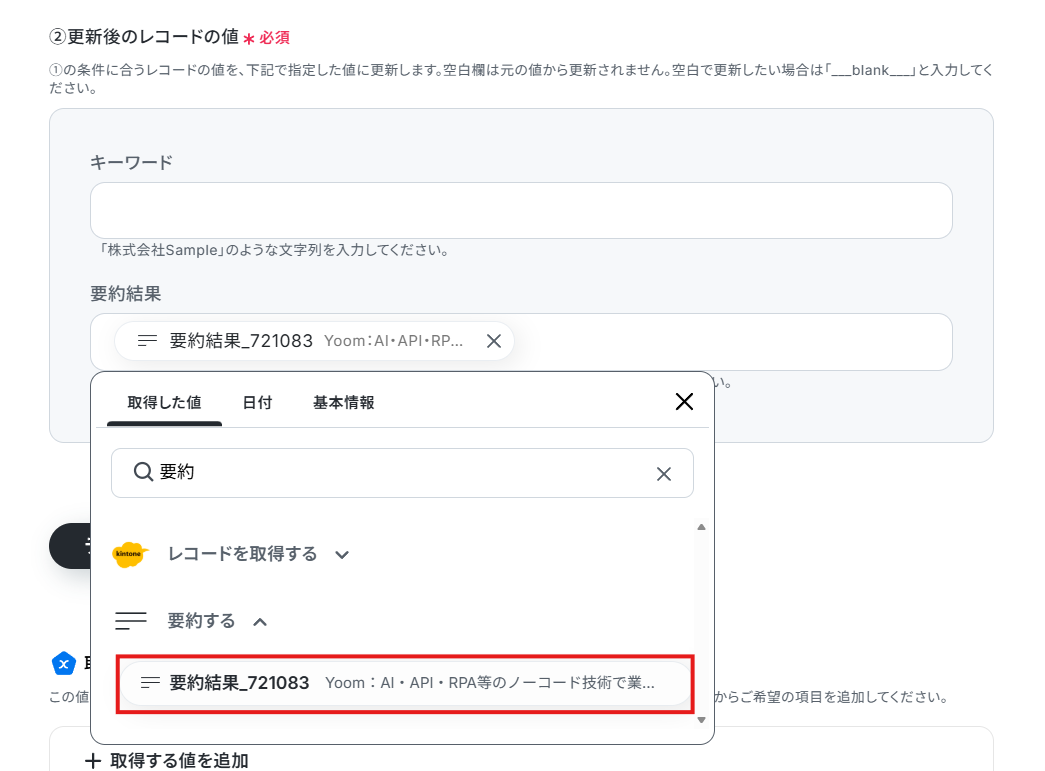Expand the レコードを取得する section chevron

[342, 554]
